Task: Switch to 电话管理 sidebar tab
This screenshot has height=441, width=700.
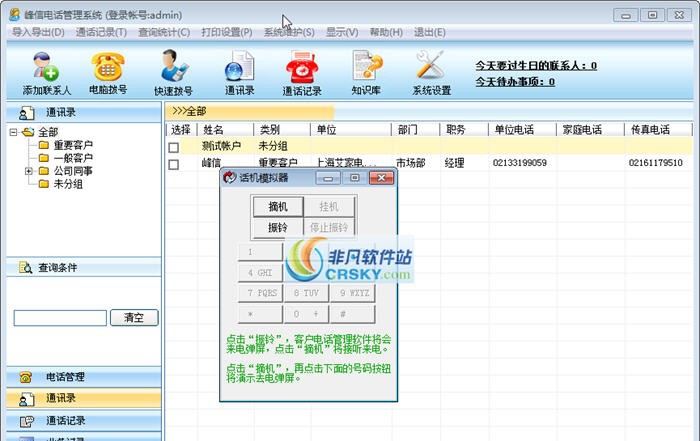Action: coord(84,377)
